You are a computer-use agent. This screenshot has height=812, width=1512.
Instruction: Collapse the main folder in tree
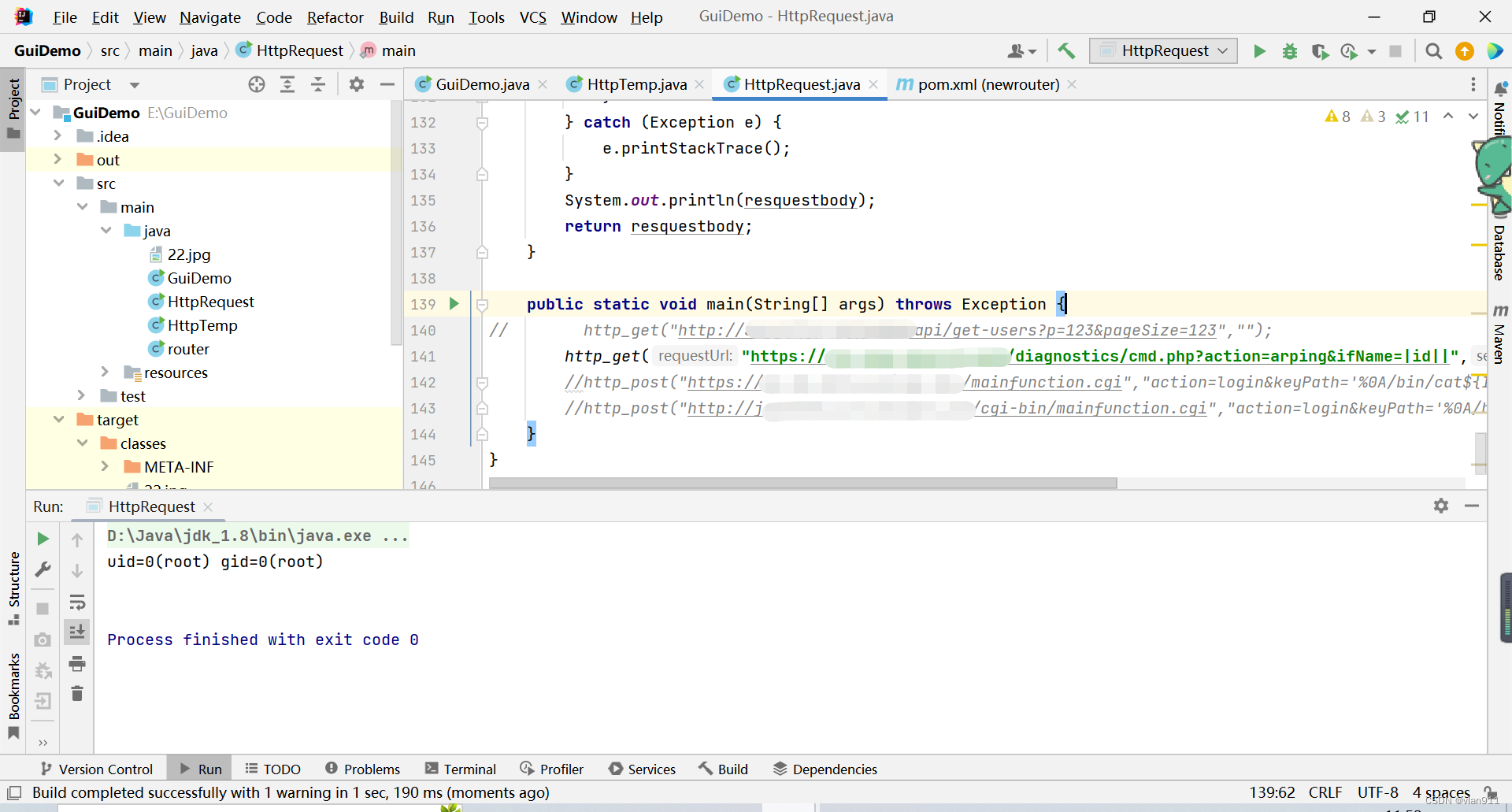click(82, 206)
